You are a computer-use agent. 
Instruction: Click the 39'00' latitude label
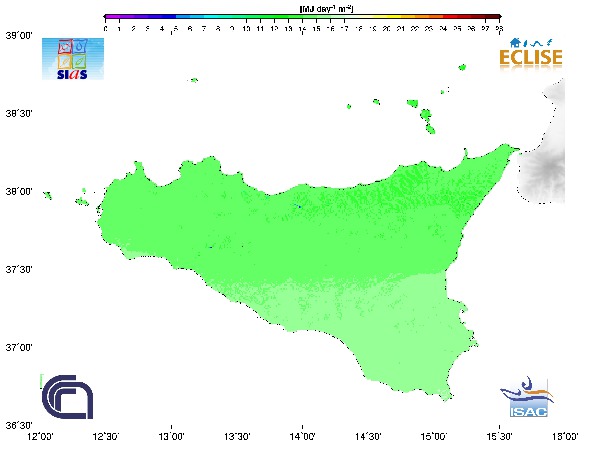19,36
